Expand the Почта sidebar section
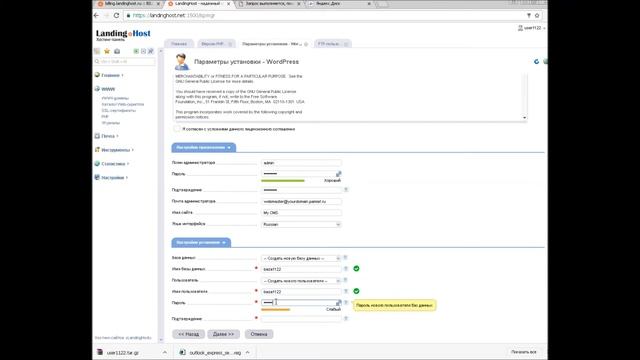The width and height of the screenshot is (640, 360). click(108, 136)
